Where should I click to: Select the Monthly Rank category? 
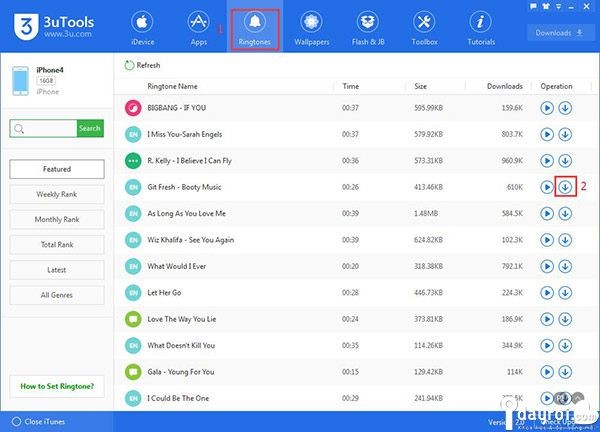pyautogui.click(x=57, y=219)
